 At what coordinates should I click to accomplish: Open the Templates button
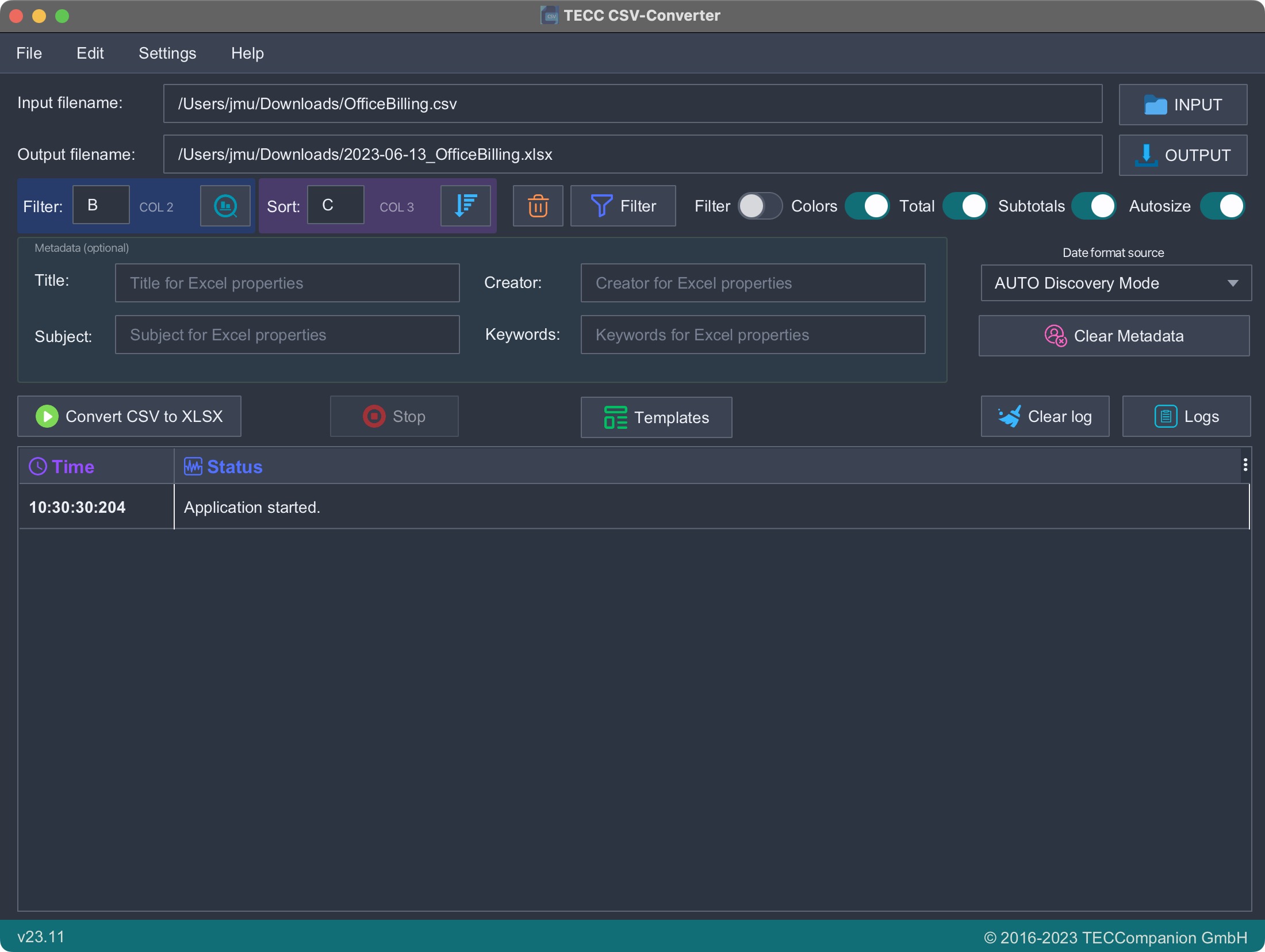tap(656, 417)
